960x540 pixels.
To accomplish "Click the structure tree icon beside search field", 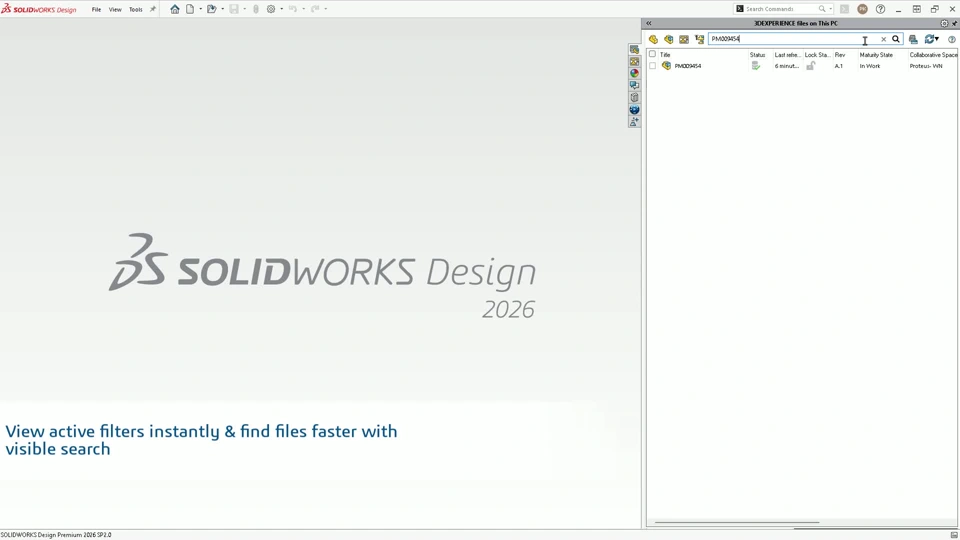I will [x=699, y=39].
